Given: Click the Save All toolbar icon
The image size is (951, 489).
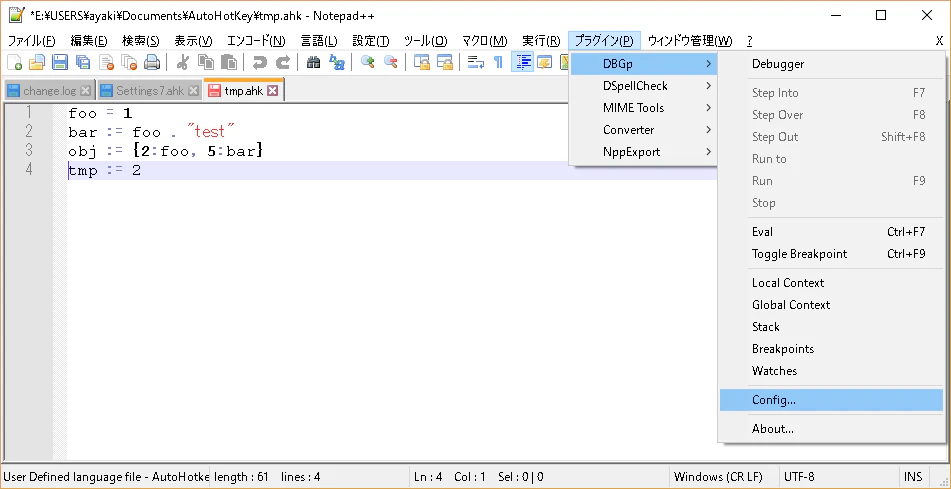Looking at the screenshot, I should 82,62.
